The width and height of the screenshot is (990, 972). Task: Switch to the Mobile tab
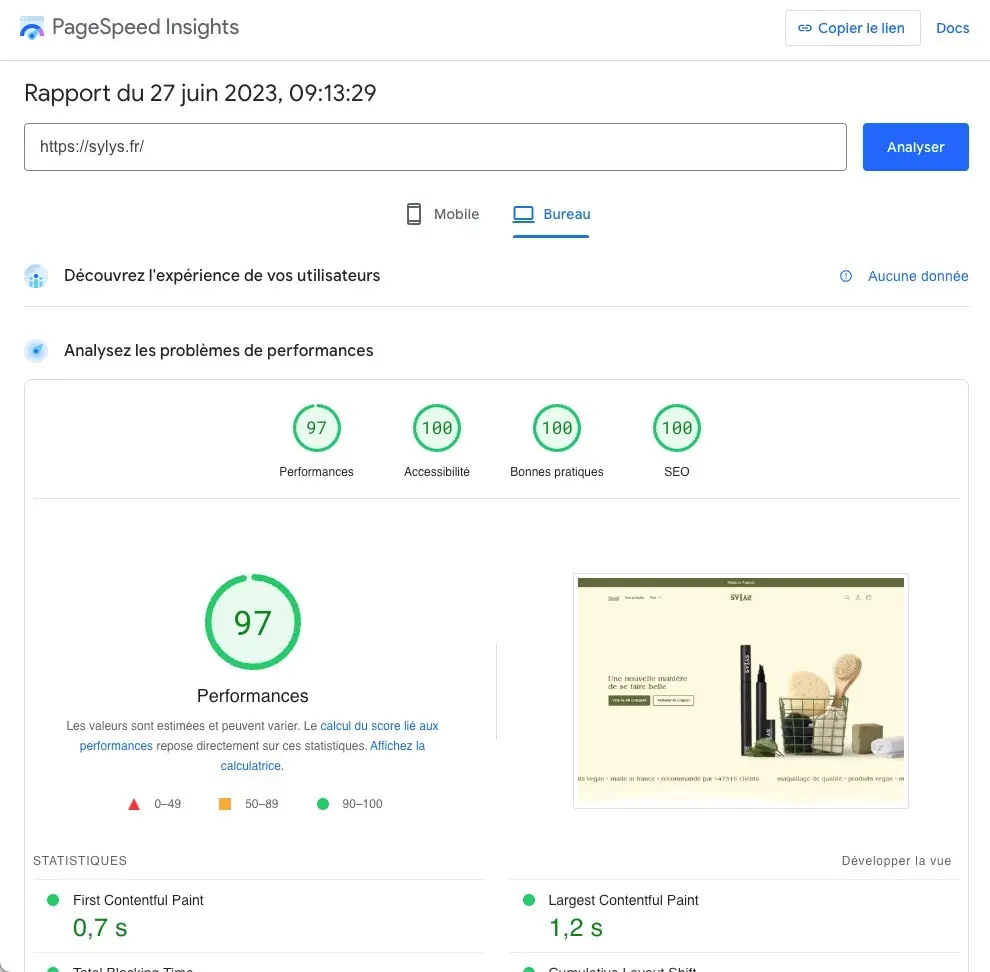click(443, 214)
